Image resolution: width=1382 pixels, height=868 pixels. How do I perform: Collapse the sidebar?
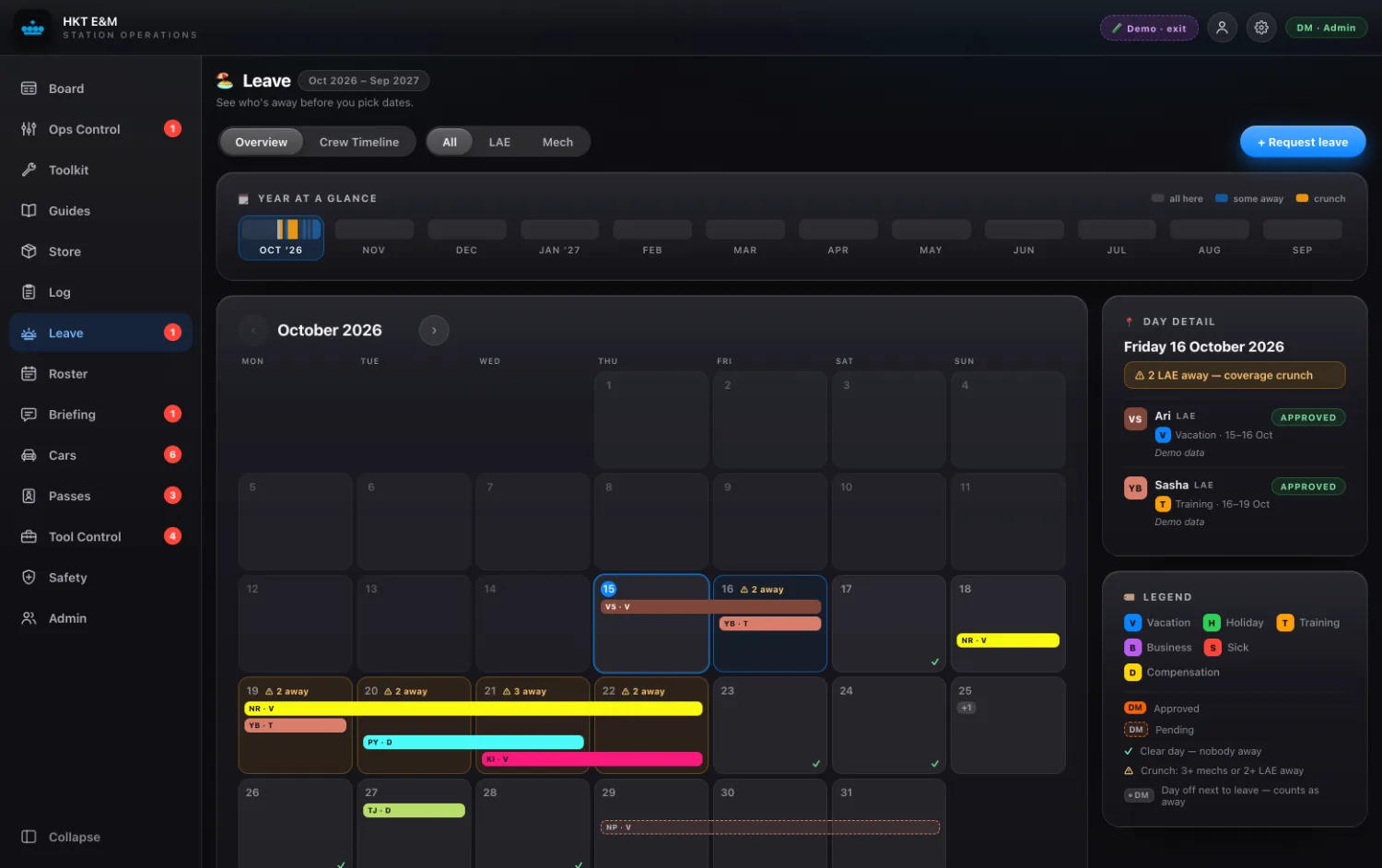pyautogui.click(x=61, y=837)
